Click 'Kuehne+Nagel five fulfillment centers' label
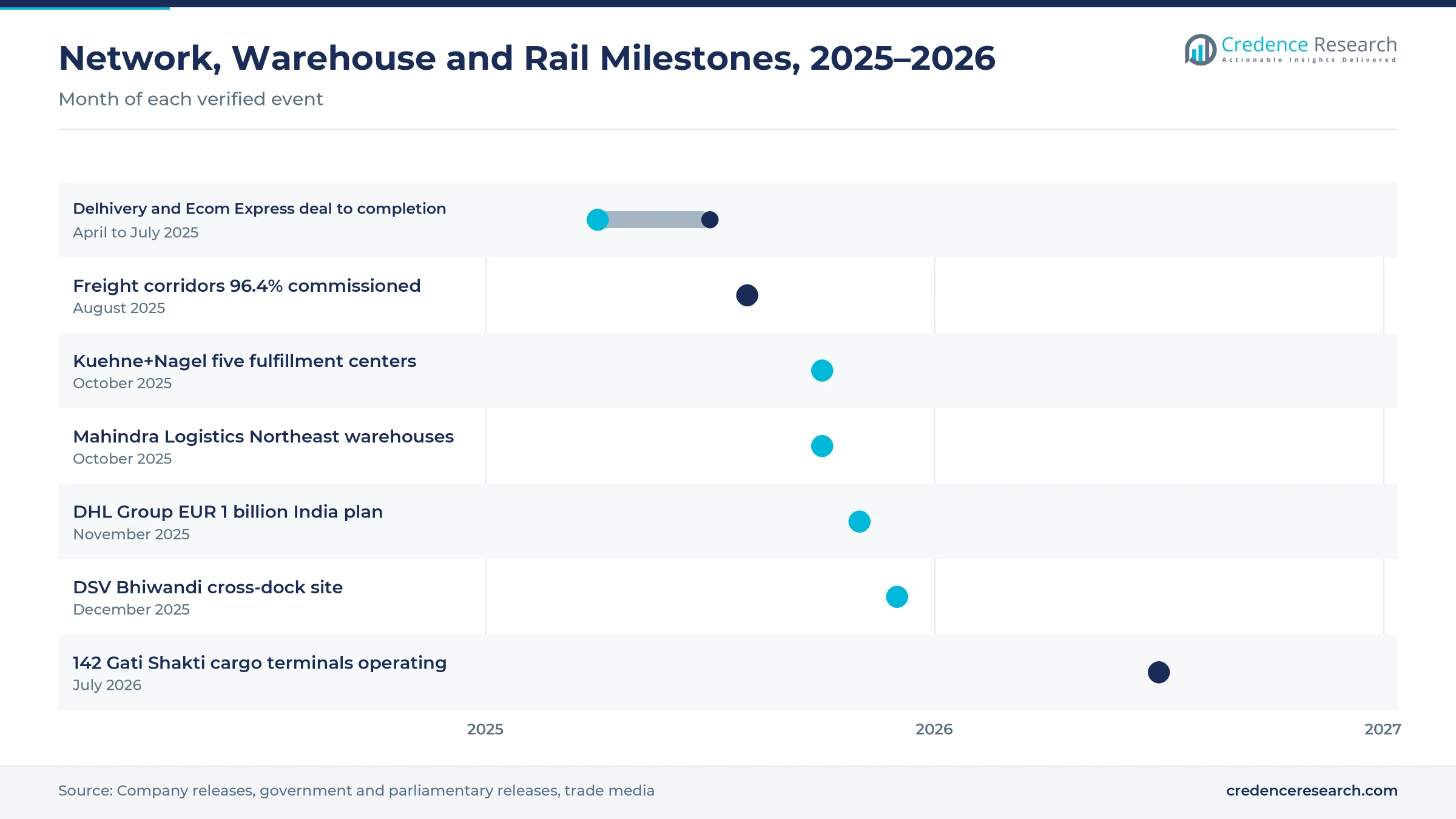1456x819 pixels. click(x=244, y=361)
